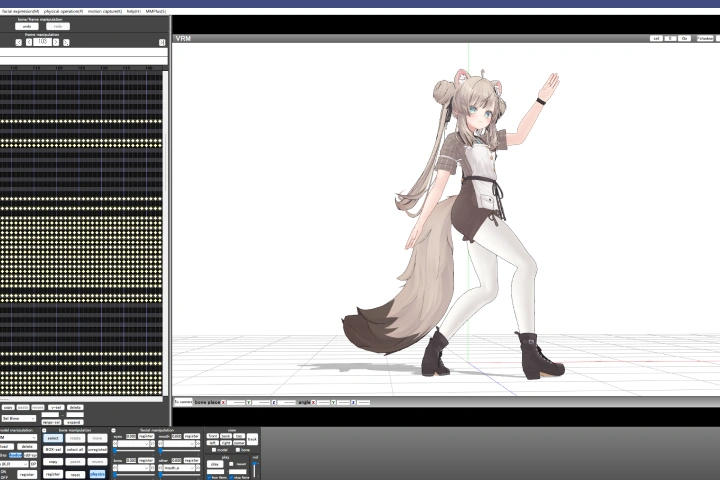Click the timeline vertical scrollbar

pos(165,233)
